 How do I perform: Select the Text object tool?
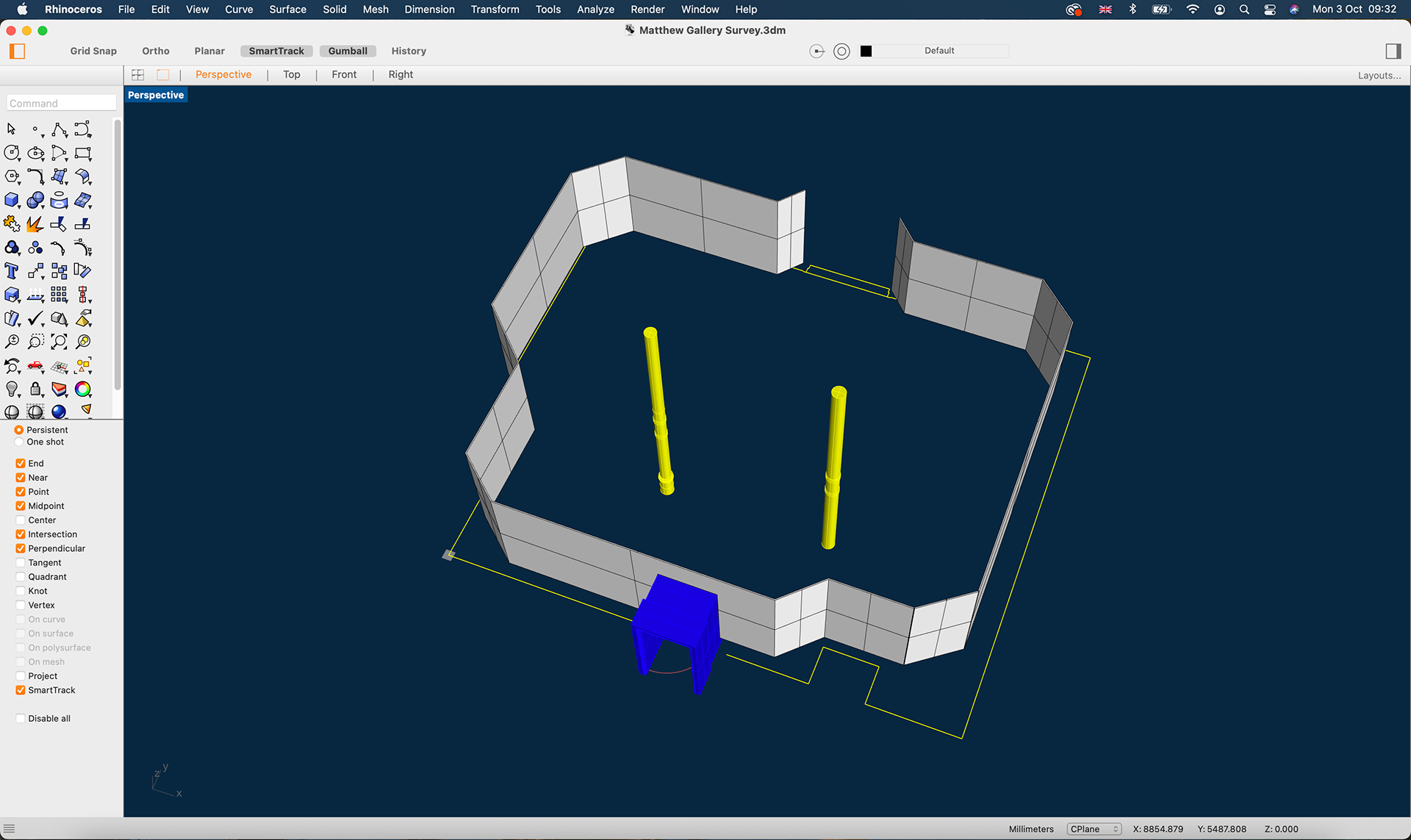12,271
